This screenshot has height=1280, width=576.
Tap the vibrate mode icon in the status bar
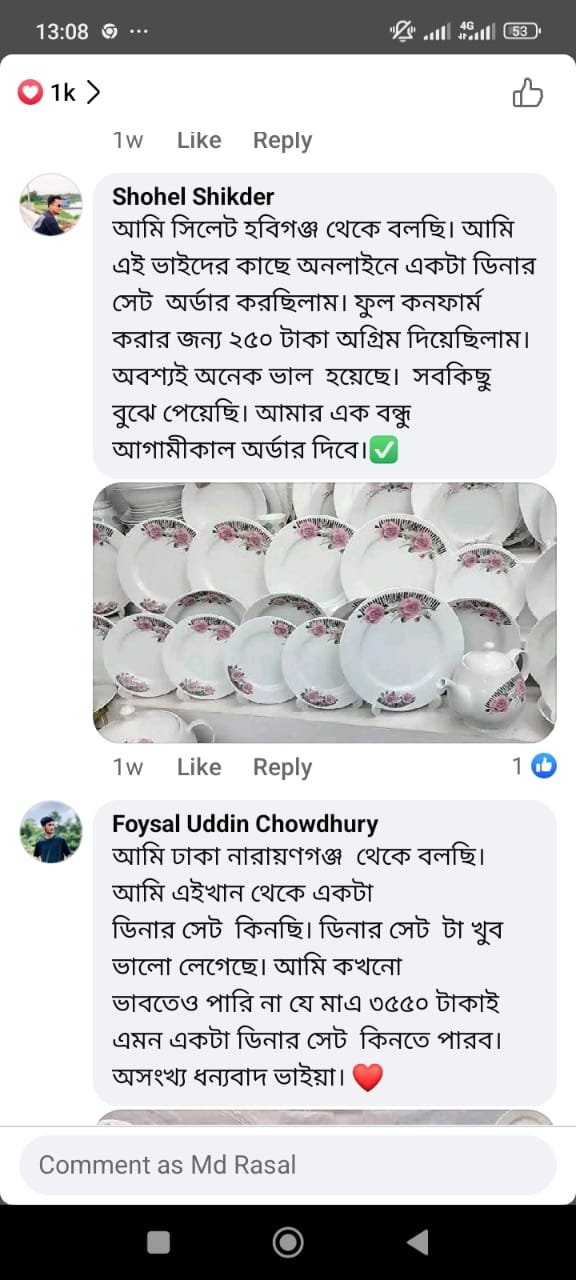coord(403,30)
